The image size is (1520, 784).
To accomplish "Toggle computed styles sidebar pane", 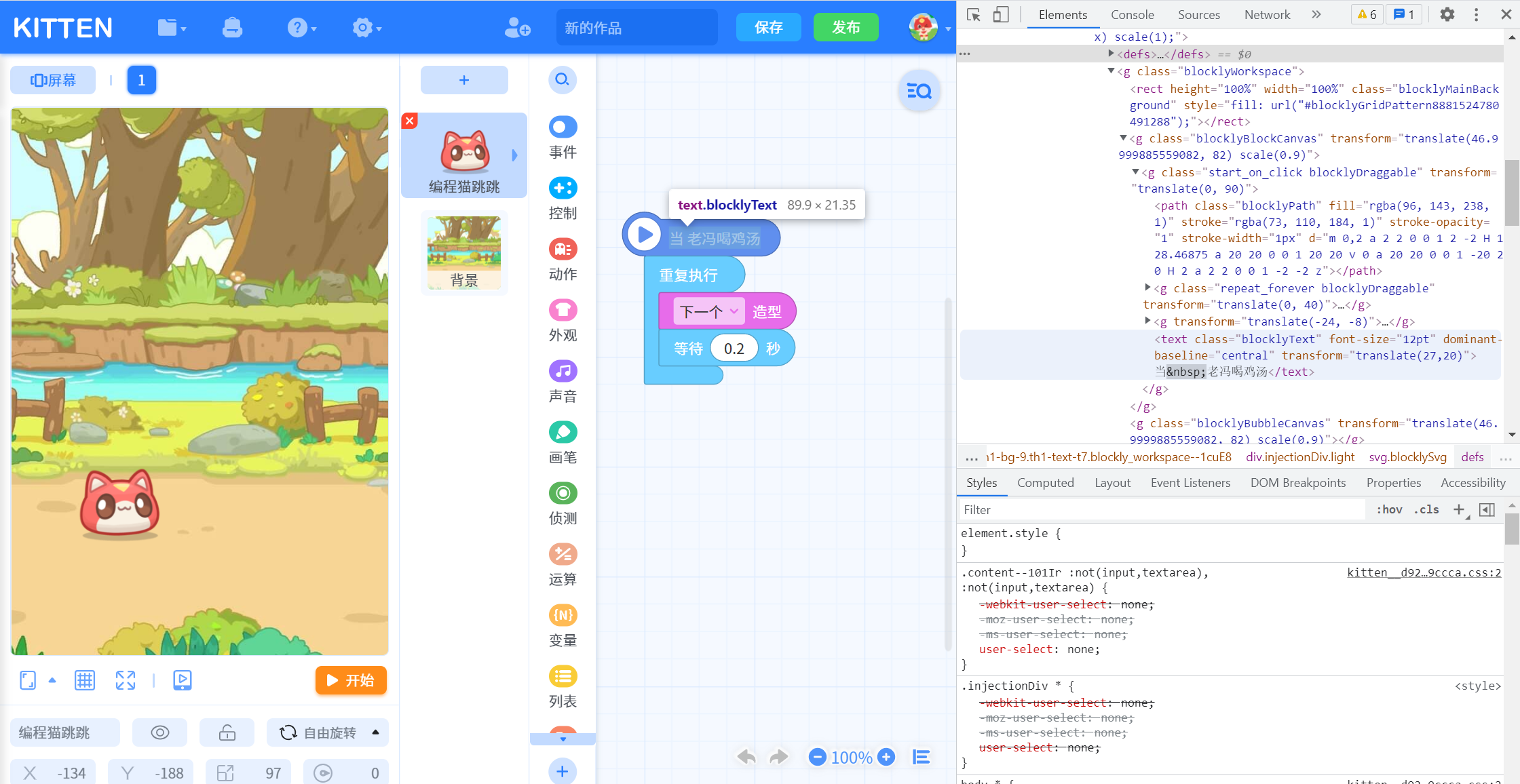I will click(x=1487, y=509).
